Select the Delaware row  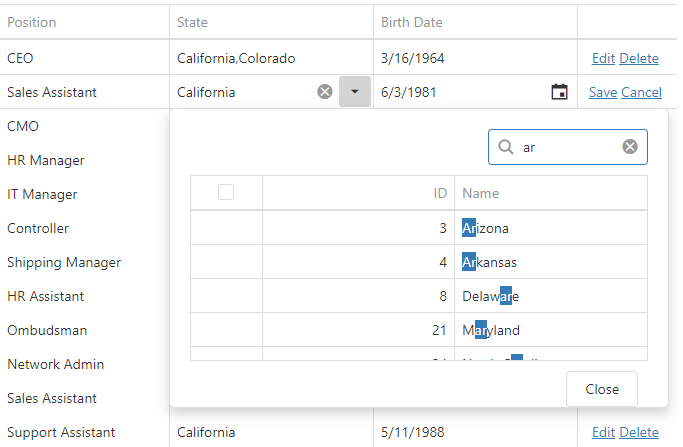[x=419, y=296]
